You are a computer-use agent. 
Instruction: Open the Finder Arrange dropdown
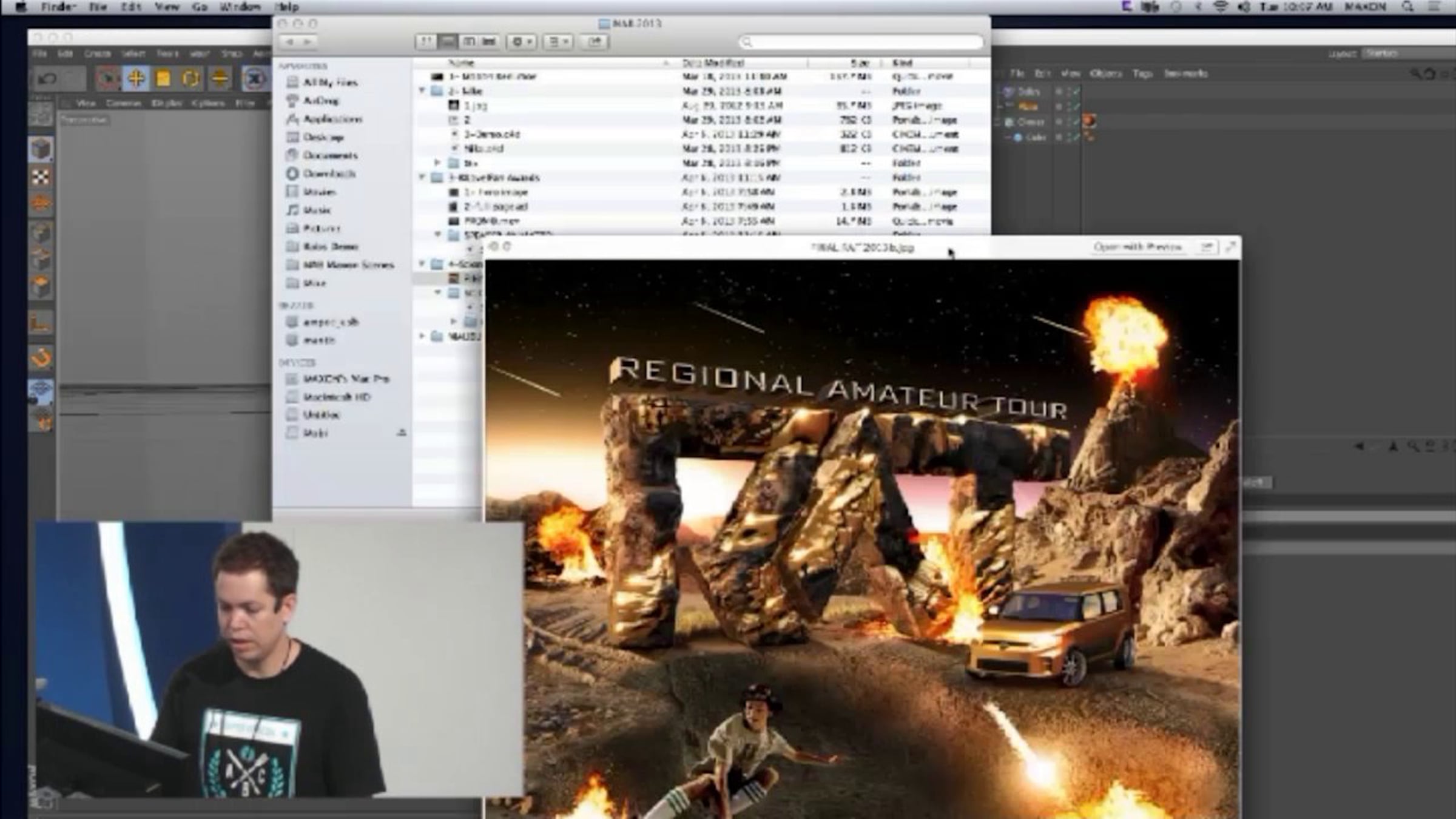point(558,41)
